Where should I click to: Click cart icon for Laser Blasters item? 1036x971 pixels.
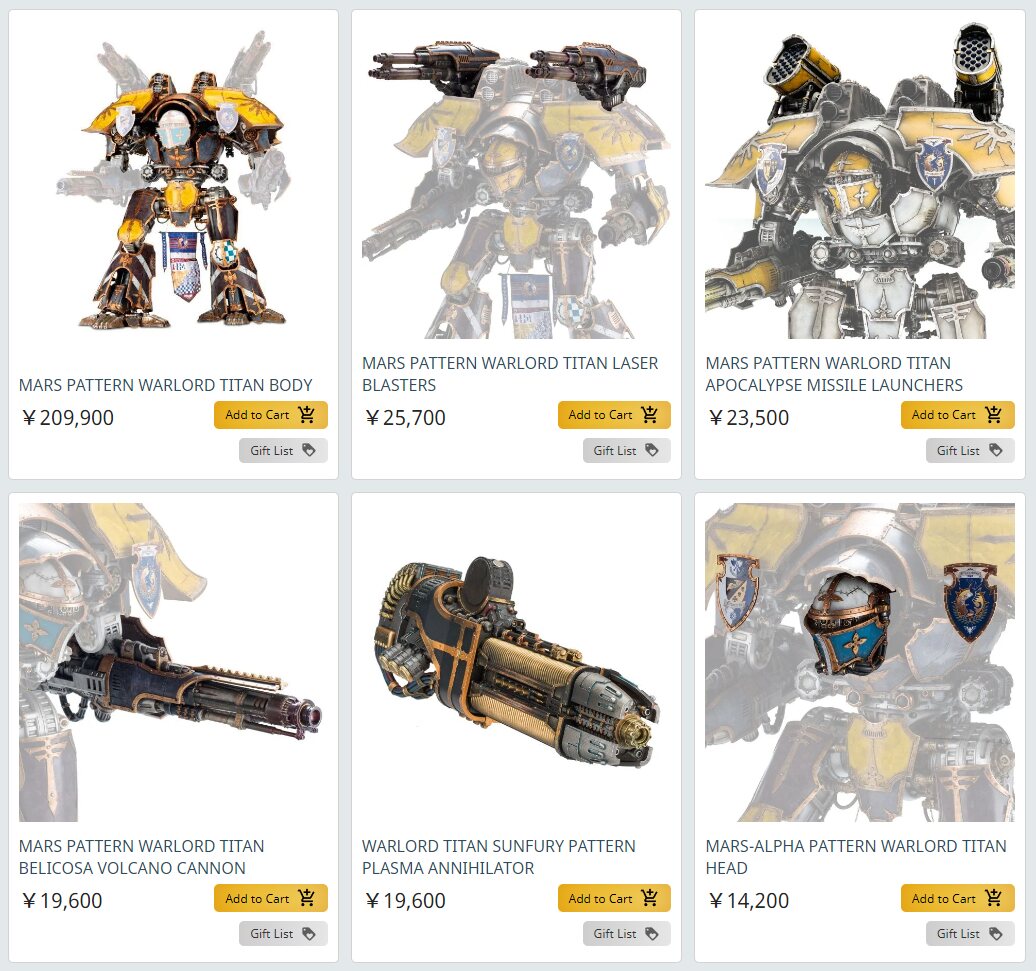(x=649, y=415)
